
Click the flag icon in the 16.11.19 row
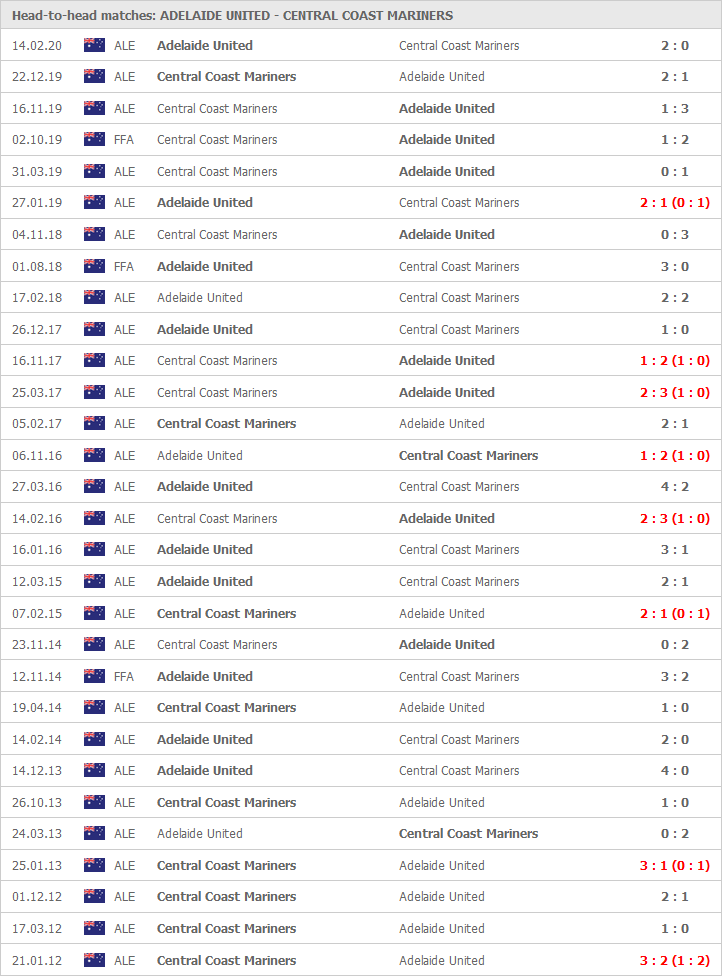(x=94, y=108)
